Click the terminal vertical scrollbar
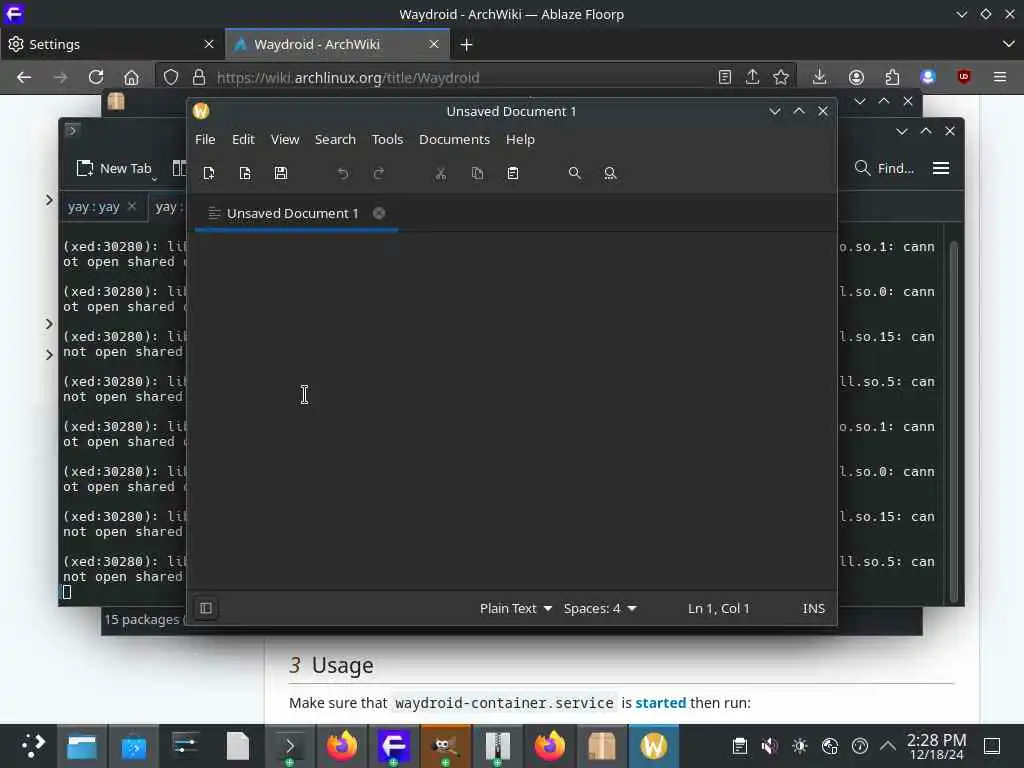The height and width of the screenshot is (768, 1024). [x=953, y=421]
